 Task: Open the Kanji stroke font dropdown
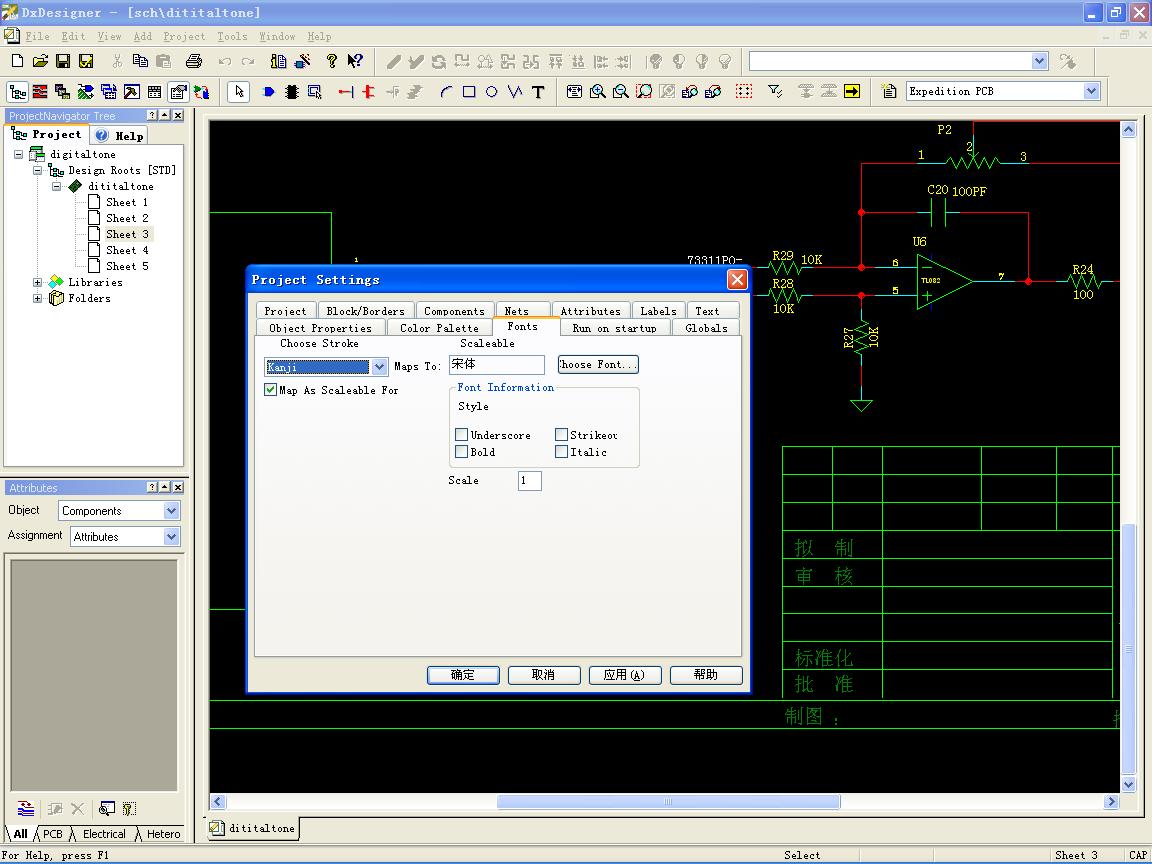click(379, 367)
